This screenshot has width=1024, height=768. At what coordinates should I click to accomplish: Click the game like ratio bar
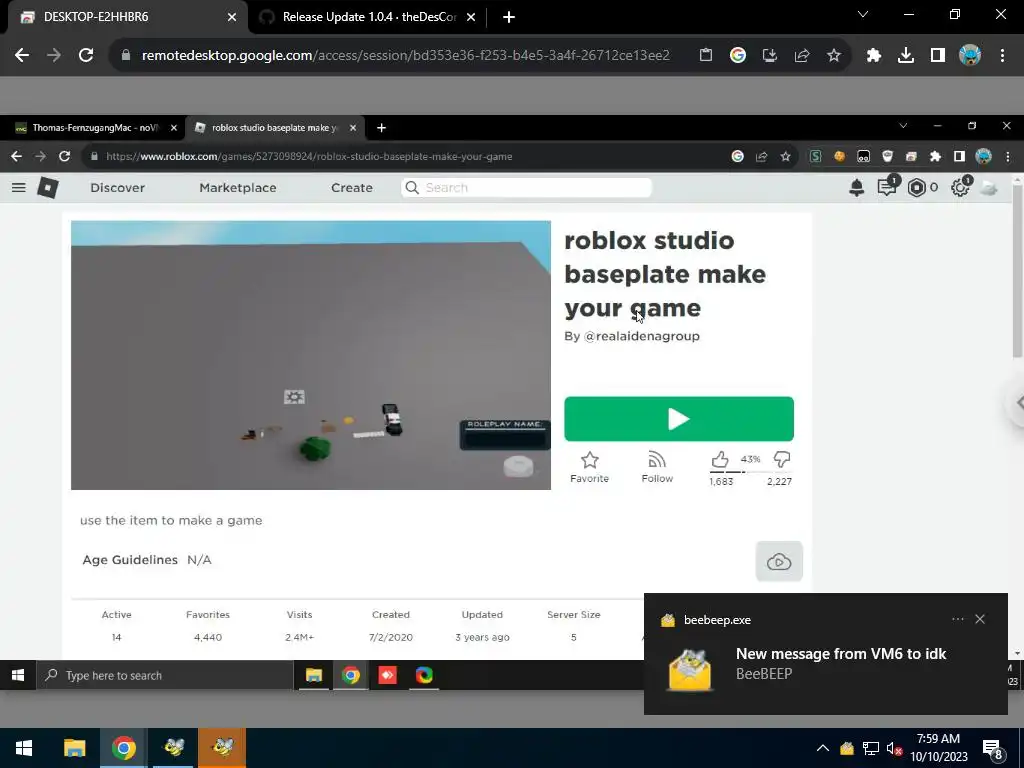[x=751, y=472]
